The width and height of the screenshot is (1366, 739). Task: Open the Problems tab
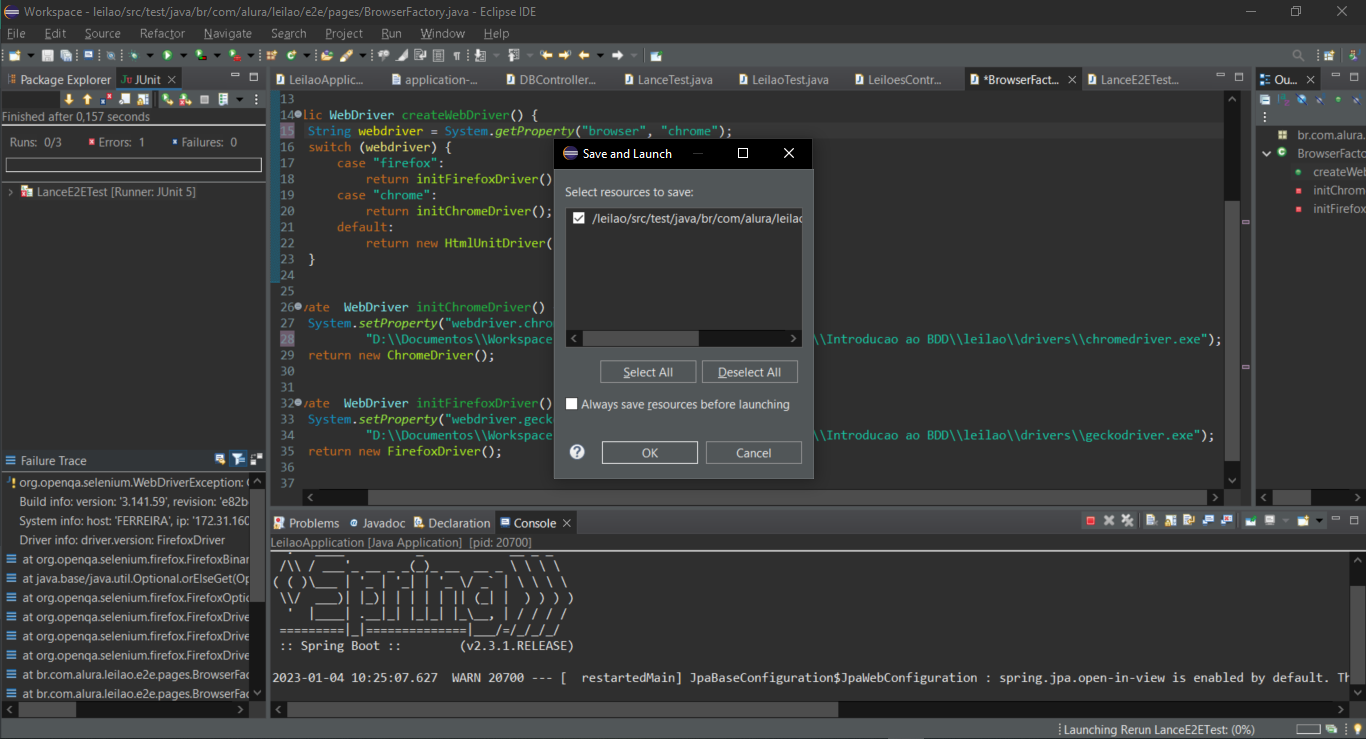pyautogui.click(x=307, y=523)
